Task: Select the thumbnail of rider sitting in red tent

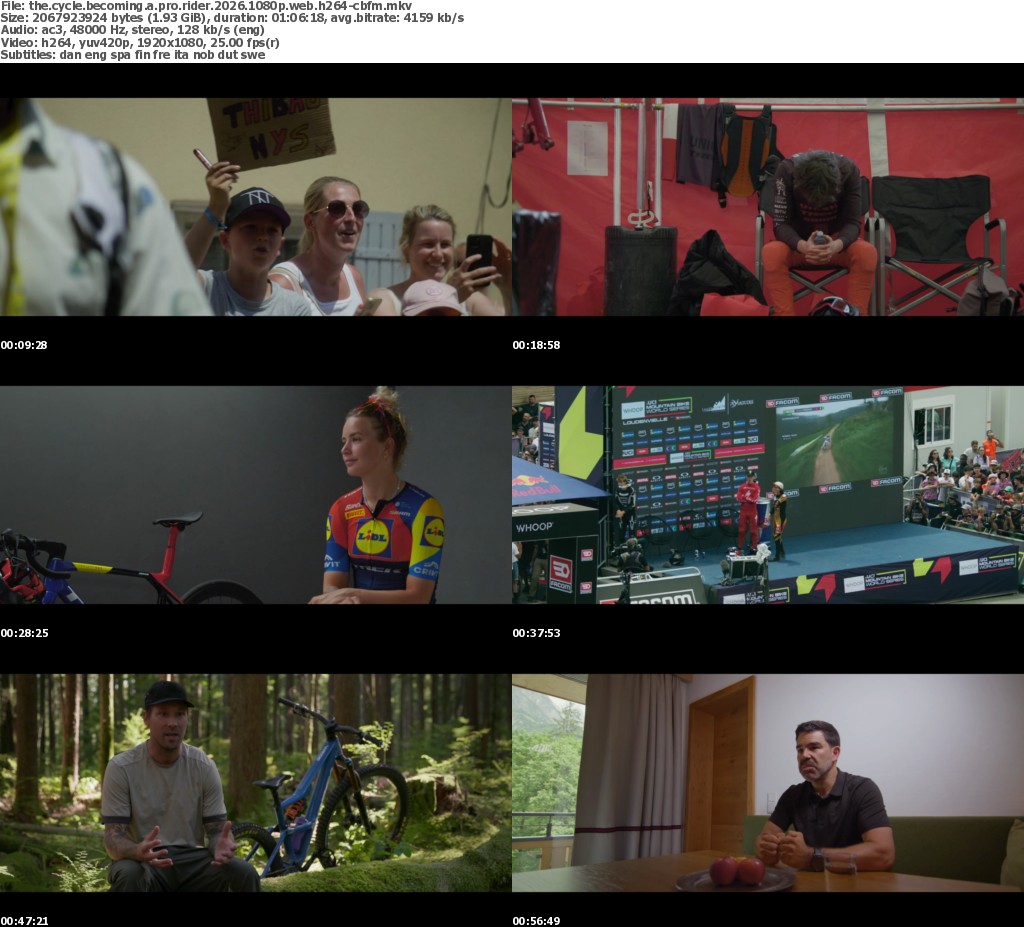Action: [767, 207]
